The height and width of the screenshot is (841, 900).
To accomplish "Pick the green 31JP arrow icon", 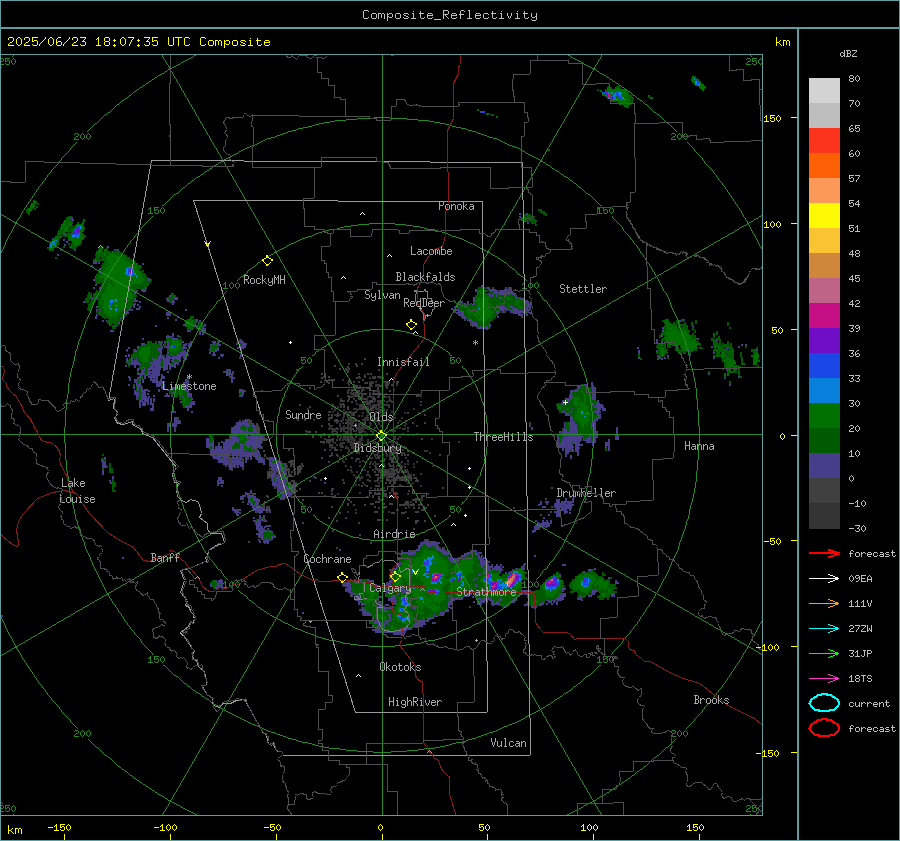I will click(x=824, y=653).
